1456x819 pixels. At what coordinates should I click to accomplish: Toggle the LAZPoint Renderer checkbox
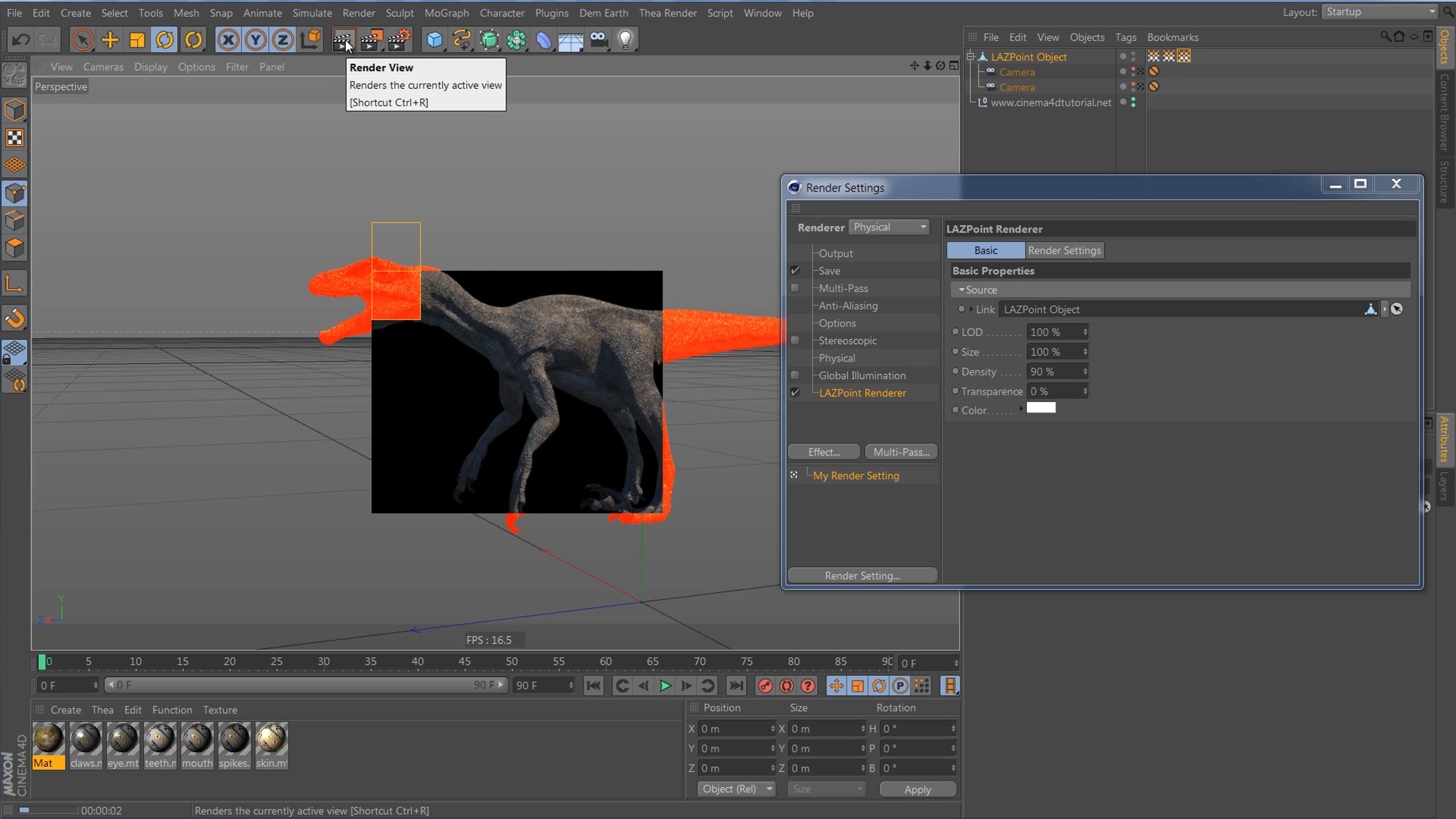coord(795,393)
